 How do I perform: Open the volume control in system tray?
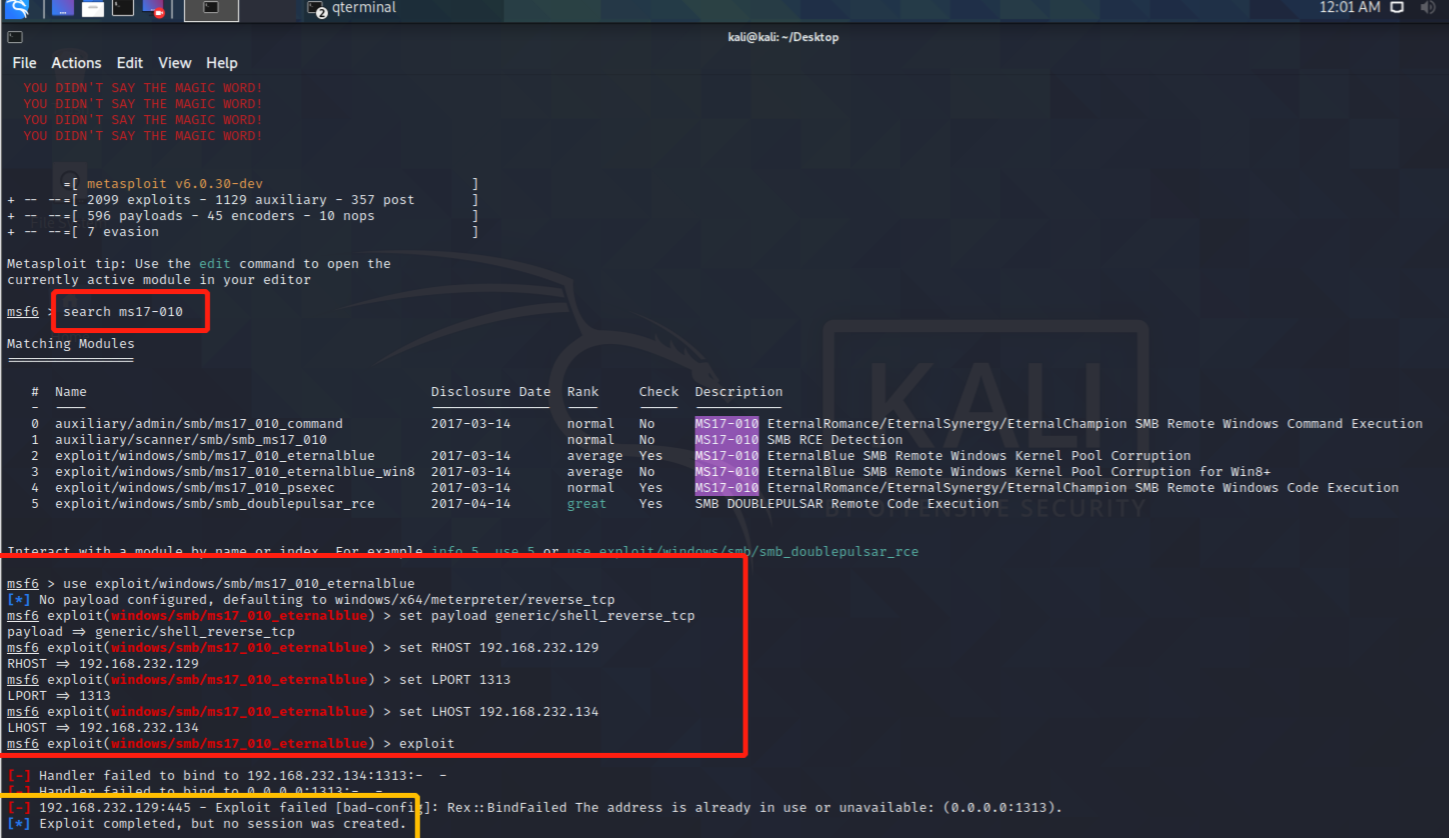click(1426, 7)
